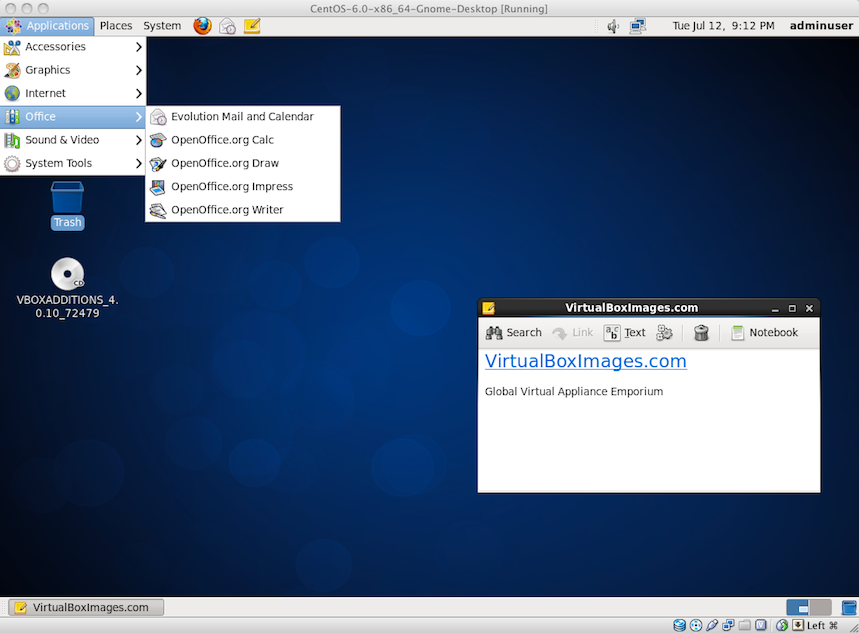Launch Firefox from the top panel
The width and height of the screenshot is (859, 633).
click(x=202, y=26)
